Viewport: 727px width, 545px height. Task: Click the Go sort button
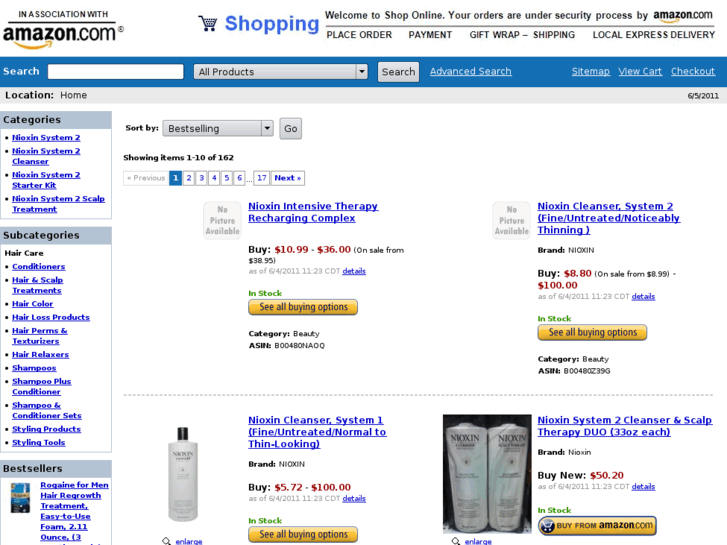coord(290,128)
